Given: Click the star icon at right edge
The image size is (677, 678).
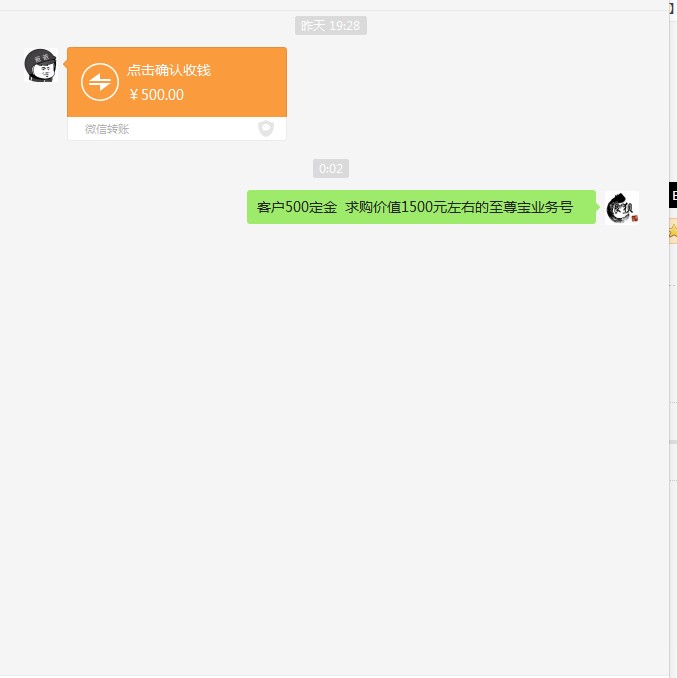Looking at the screenshot, I should [x=673, y=231].
